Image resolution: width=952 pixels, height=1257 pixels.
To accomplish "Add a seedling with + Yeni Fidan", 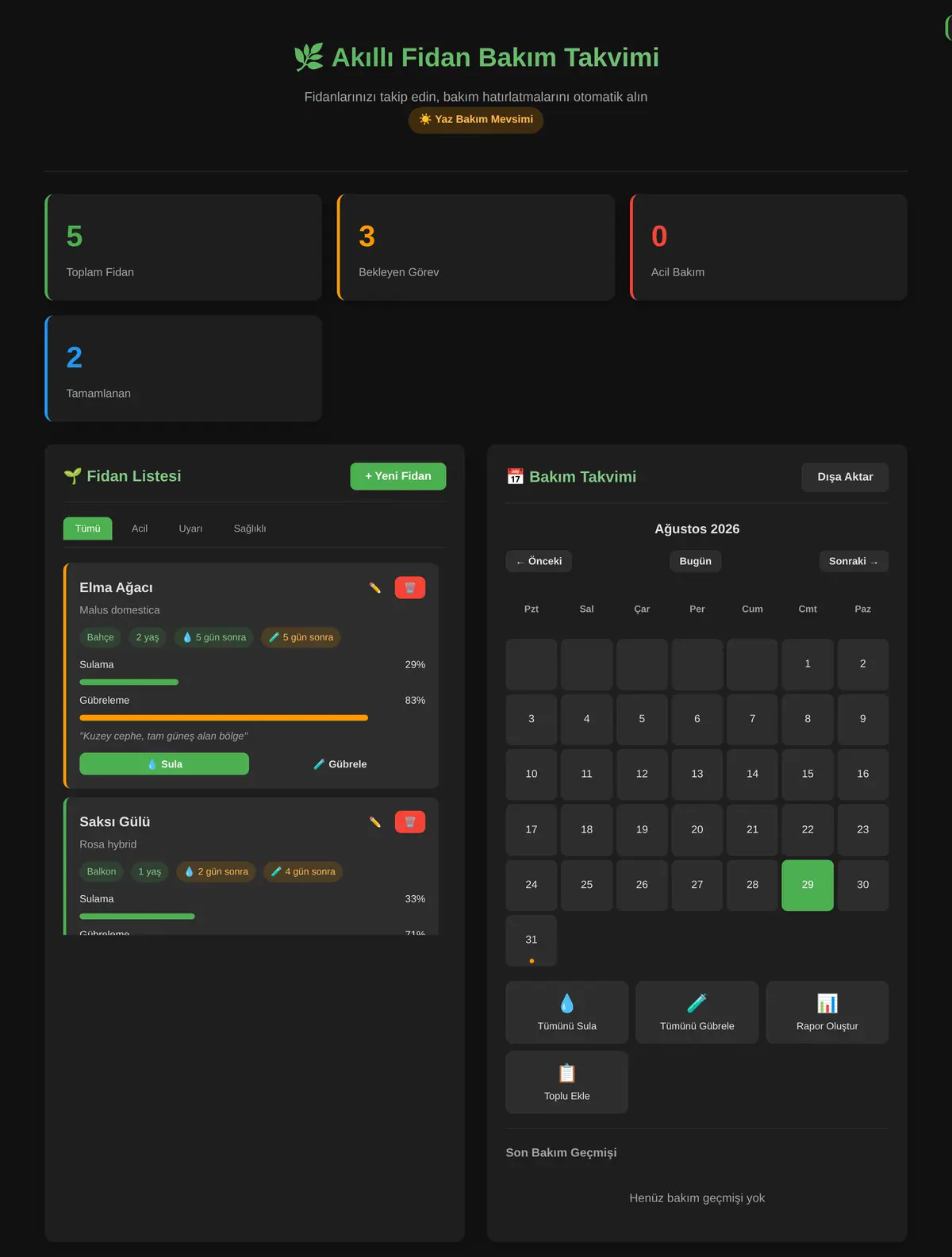I will (x=398, y=476).
